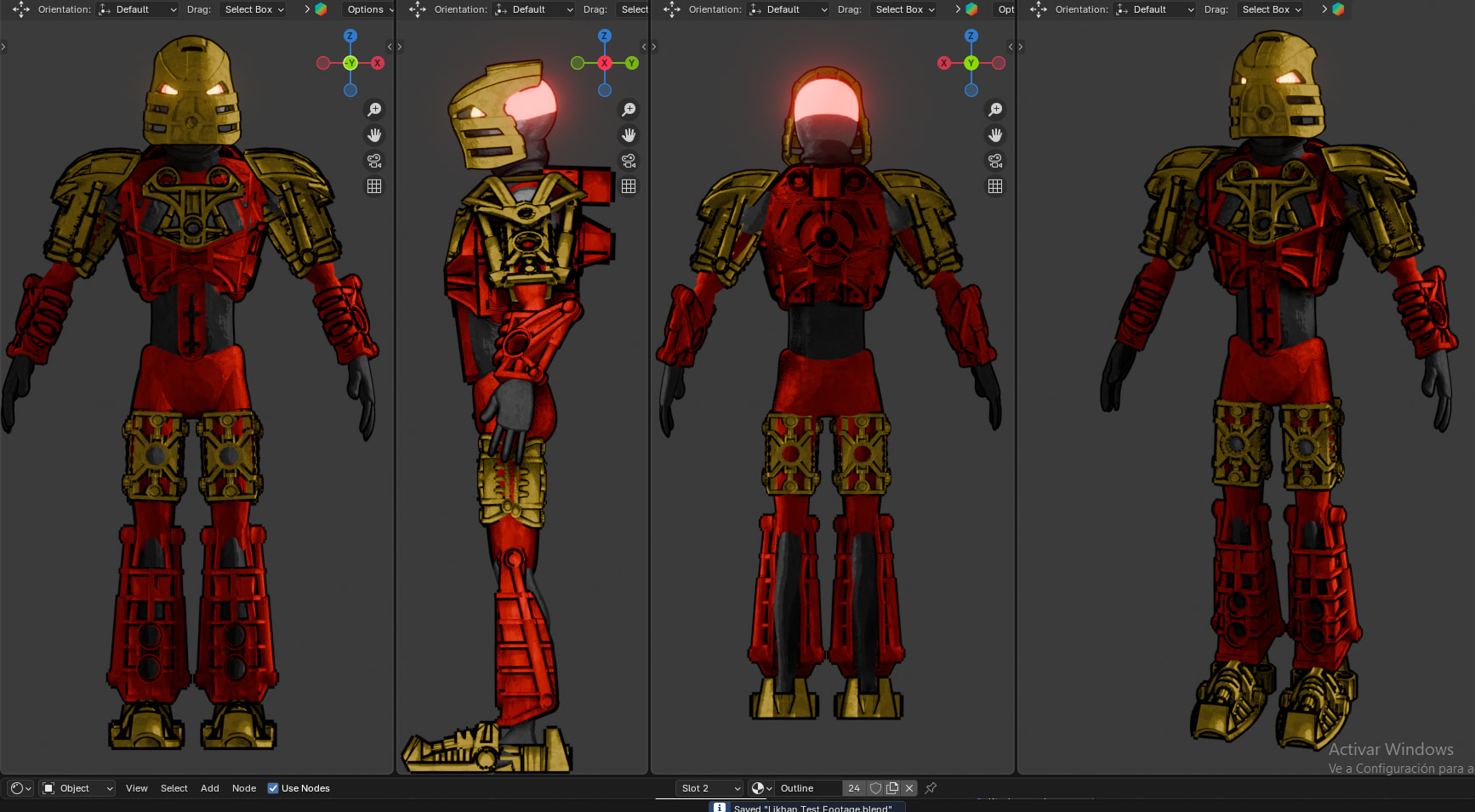Click the pan hand icon in second viewport

[629, 135]
